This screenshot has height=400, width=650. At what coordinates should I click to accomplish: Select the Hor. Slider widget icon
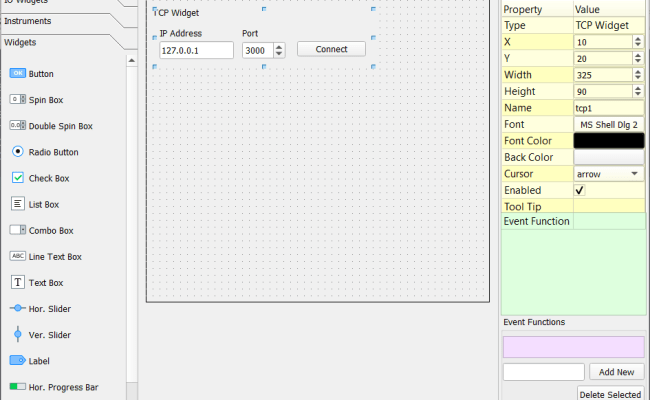(17, 308)
